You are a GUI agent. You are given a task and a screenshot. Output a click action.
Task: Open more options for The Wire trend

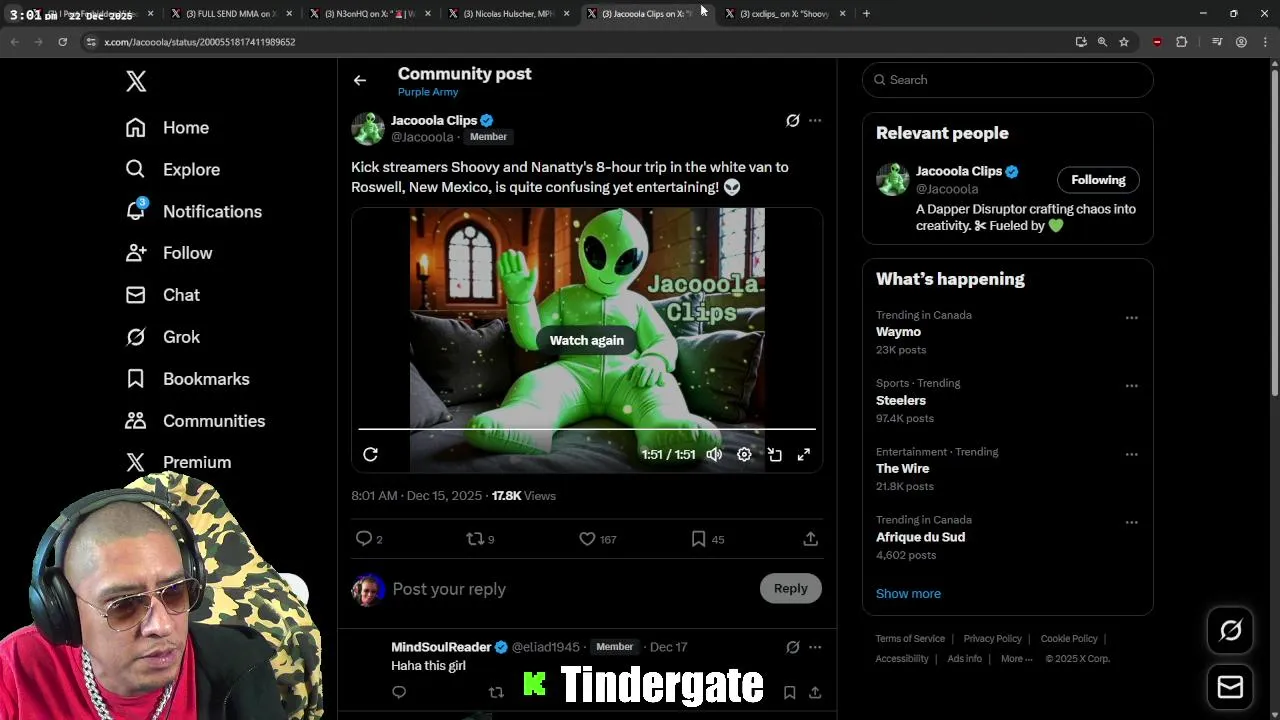[x=1131, y=454]
